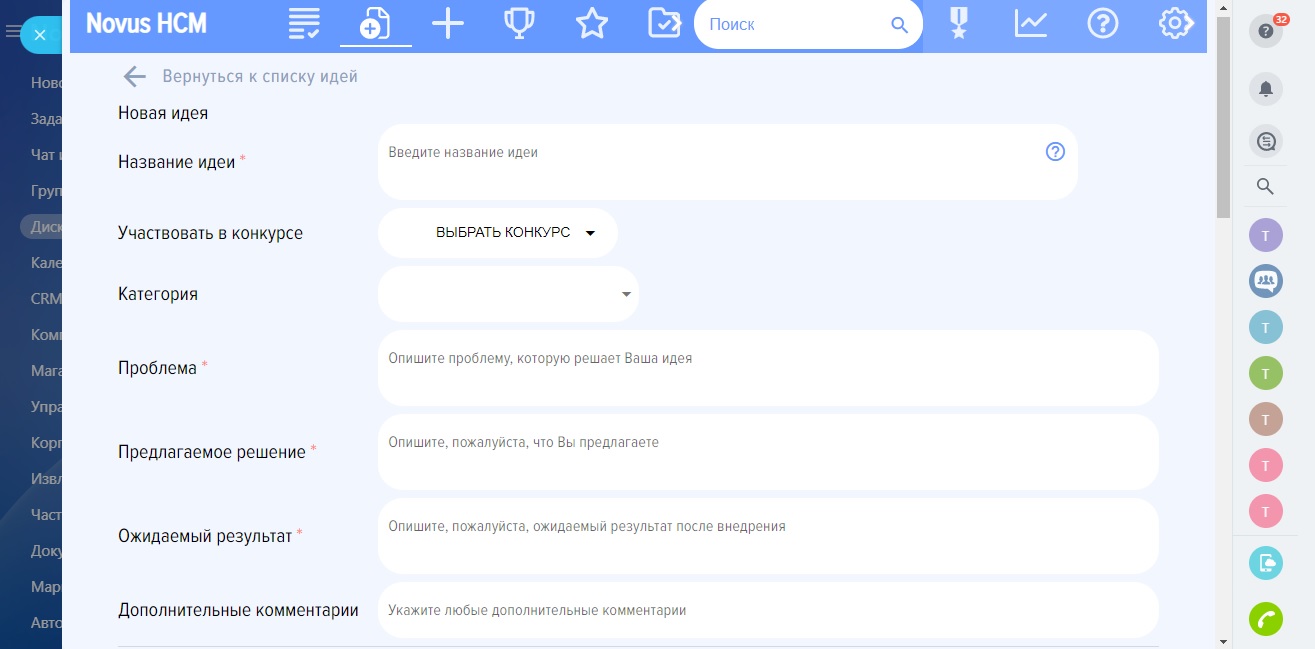Click help question mark in idea name field
Screen dimensions: 1315x649
[1055, 152]
